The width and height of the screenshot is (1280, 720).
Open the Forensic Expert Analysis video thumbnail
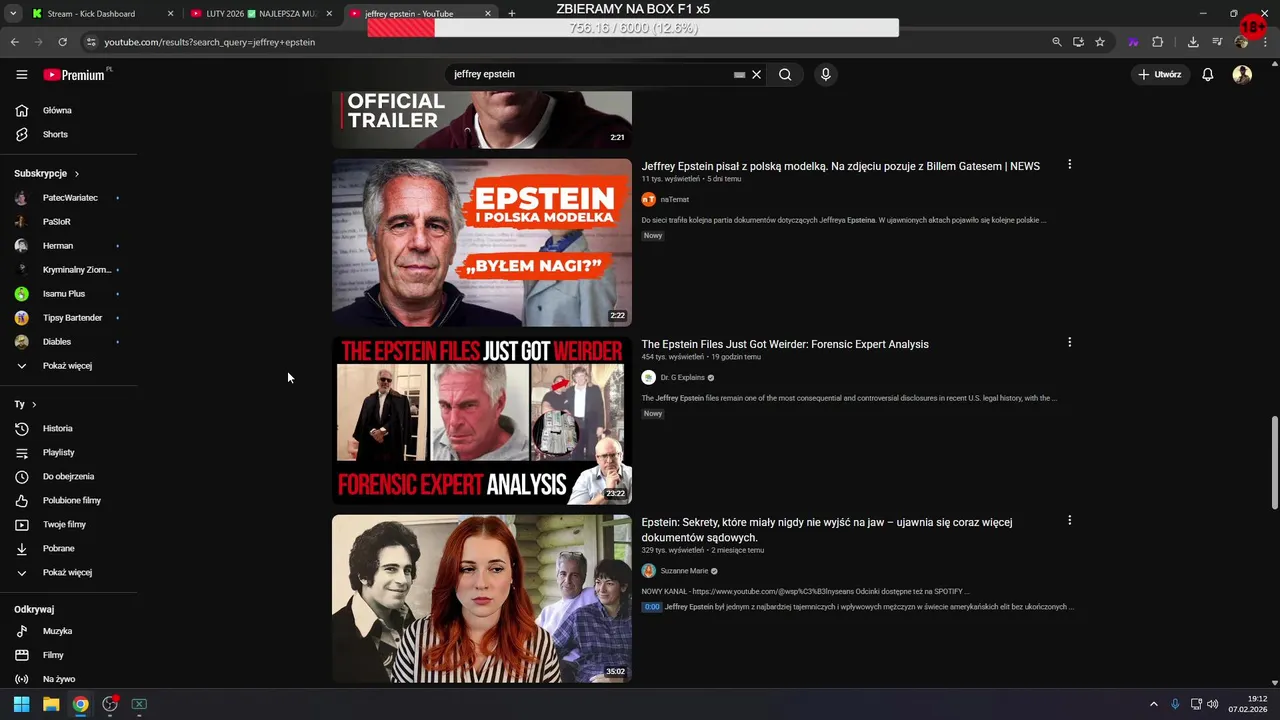[x=482, y=420]
